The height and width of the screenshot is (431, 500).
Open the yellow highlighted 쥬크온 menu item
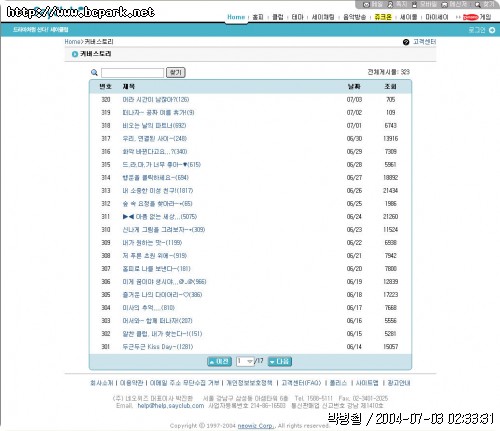point(383,17)
